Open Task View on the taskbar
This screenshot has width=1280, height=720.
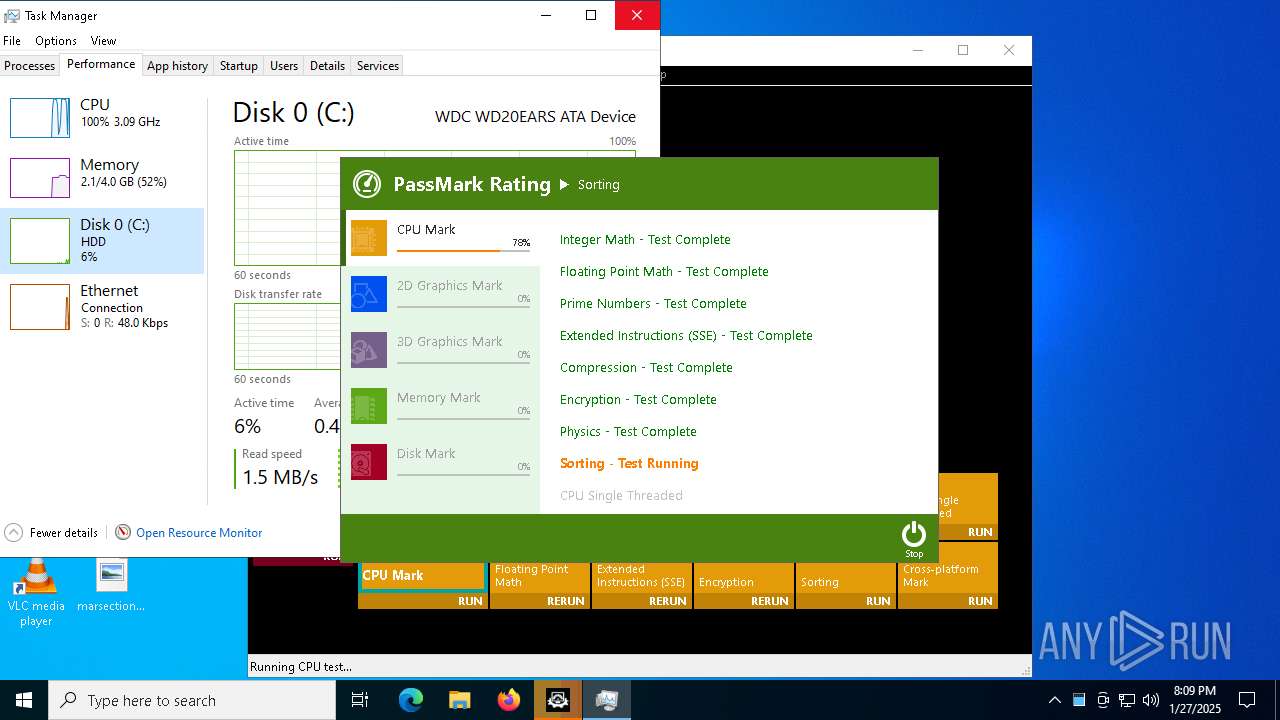[x=360, y=700]
